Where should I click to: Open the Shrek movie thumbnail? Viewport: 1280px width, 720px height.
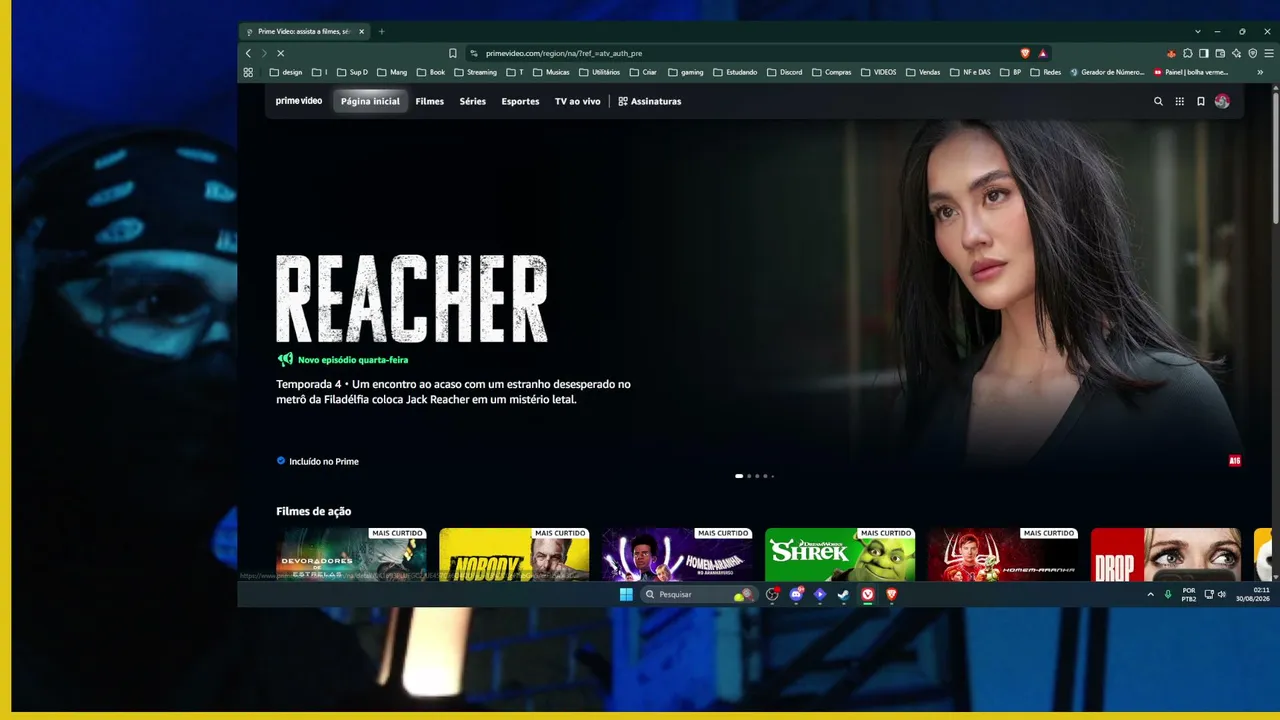[x=840, y=554]
